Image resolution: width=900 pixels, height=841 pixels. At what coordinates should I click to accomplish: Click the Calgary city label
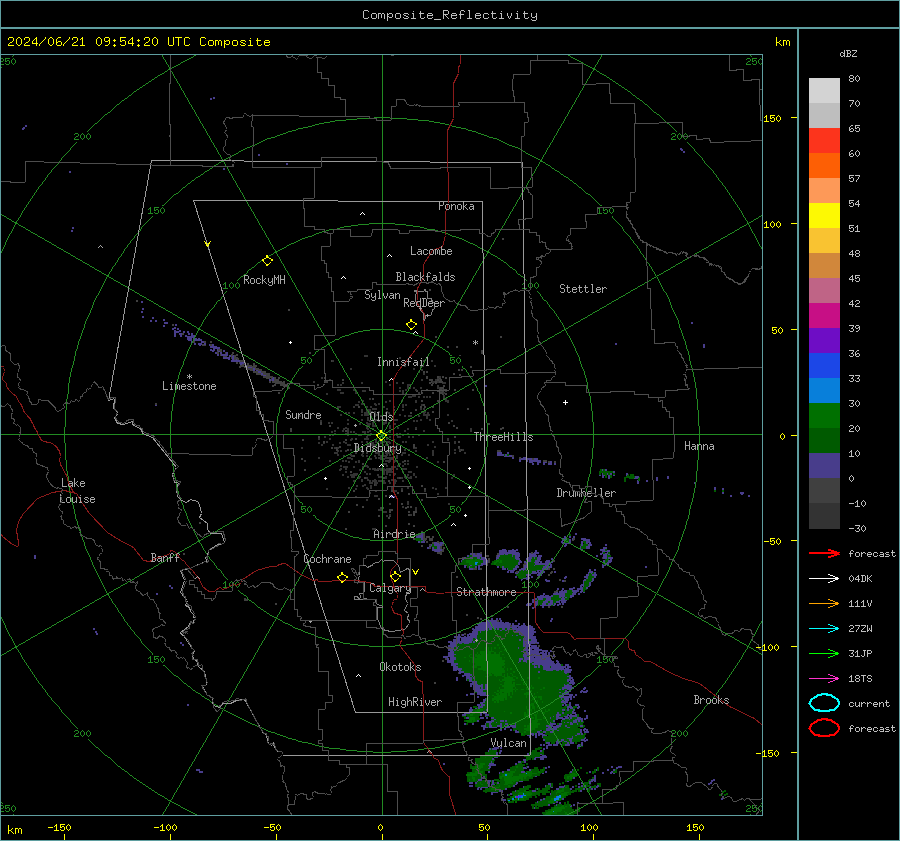click(x=390, y=588)
